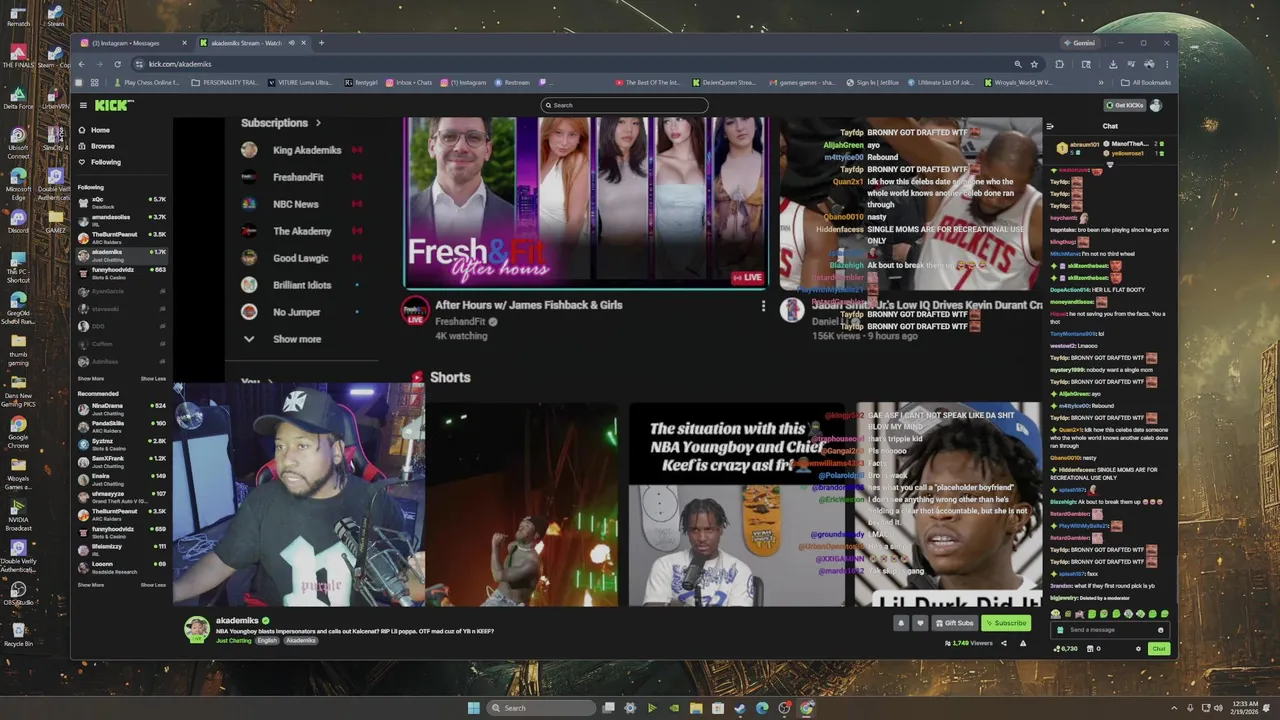Click the Send a message chat field
Screen dimensions: 1280x720
coord(1109,630)
